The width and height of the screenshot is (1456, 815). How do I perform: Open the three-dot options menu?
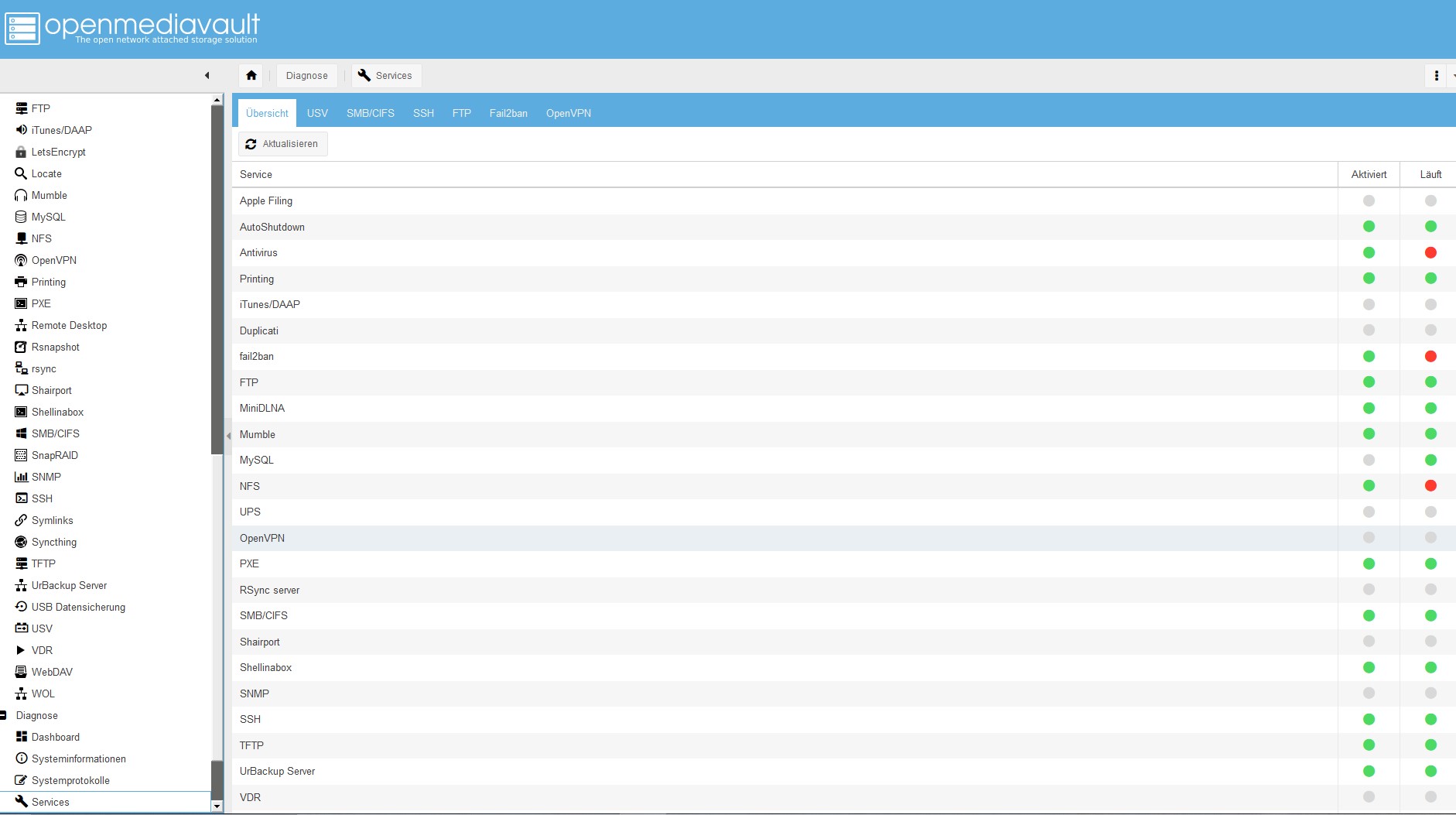tap(1437, 75)
